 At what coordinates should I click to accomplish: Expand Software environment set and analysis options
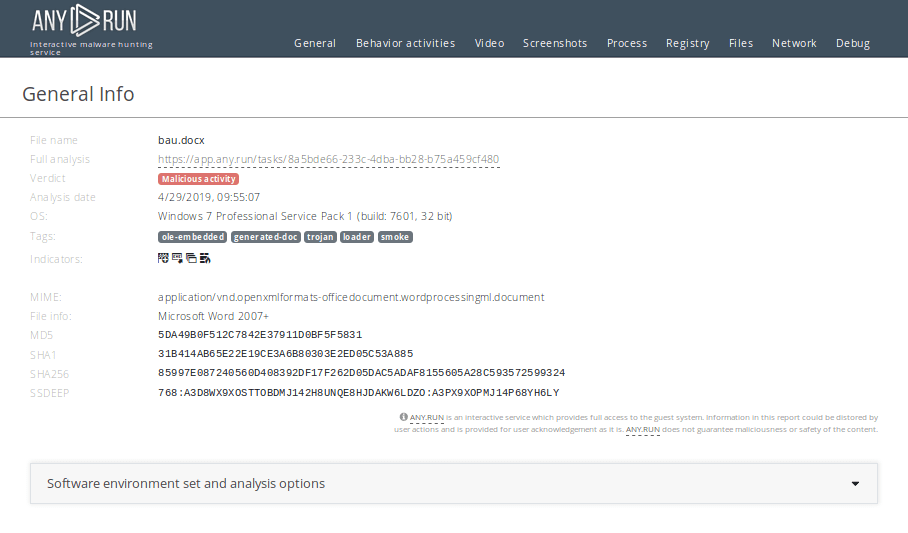[x=186, y=483]
